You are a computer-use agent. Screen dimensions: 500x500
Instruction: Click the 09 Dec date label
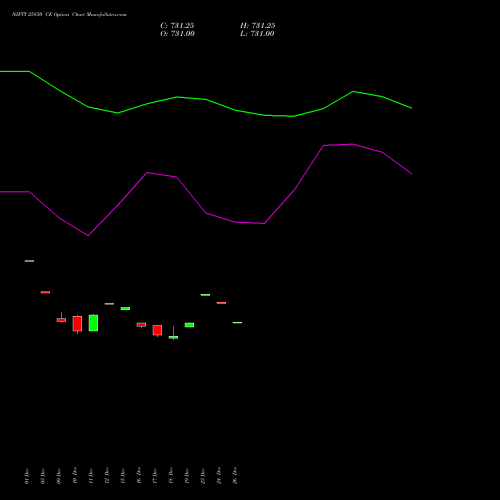click(59, 476)
